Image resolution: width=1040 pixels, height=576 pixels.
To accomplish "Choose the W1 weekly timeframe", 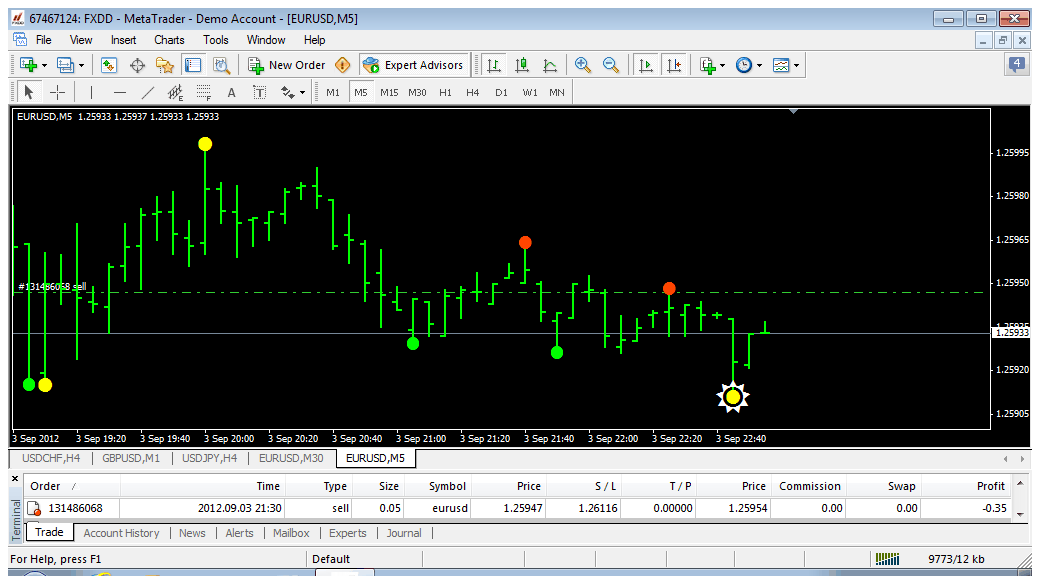I will pyautogui.click(x=529, y=93).
